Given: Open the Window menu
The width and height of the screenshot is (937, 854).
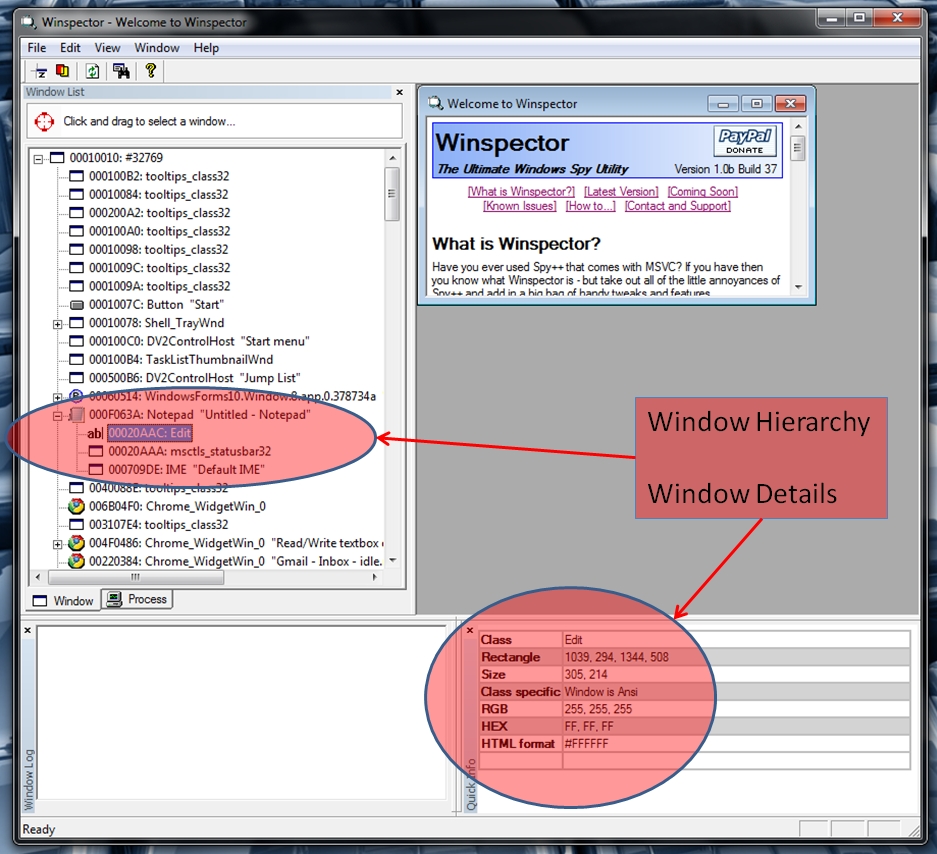Looking at the screenshot, I should point(156,47).
